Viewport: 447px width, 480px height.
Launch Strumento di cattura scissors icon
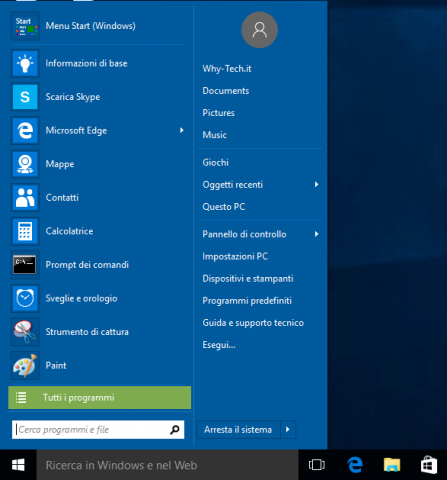(25, 332)
